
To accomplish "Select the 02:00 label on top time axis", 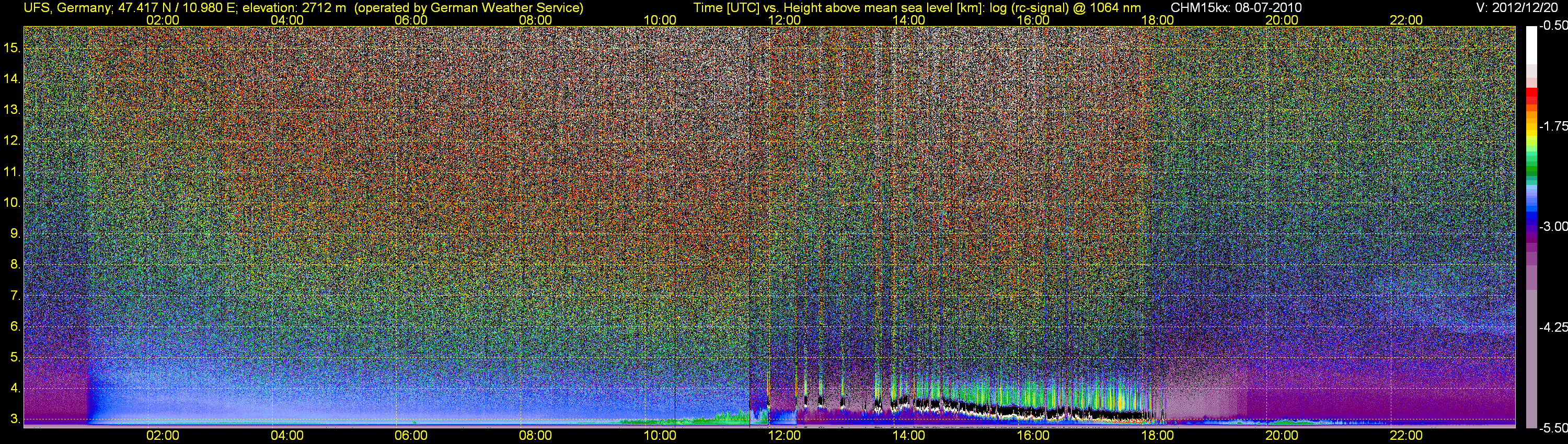I will 163,20.
